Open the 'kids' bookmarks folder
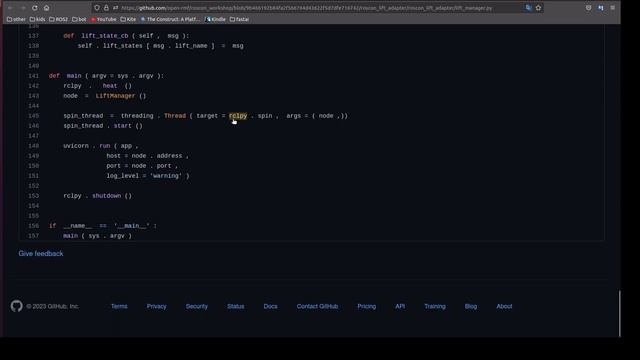 point(38,19)
